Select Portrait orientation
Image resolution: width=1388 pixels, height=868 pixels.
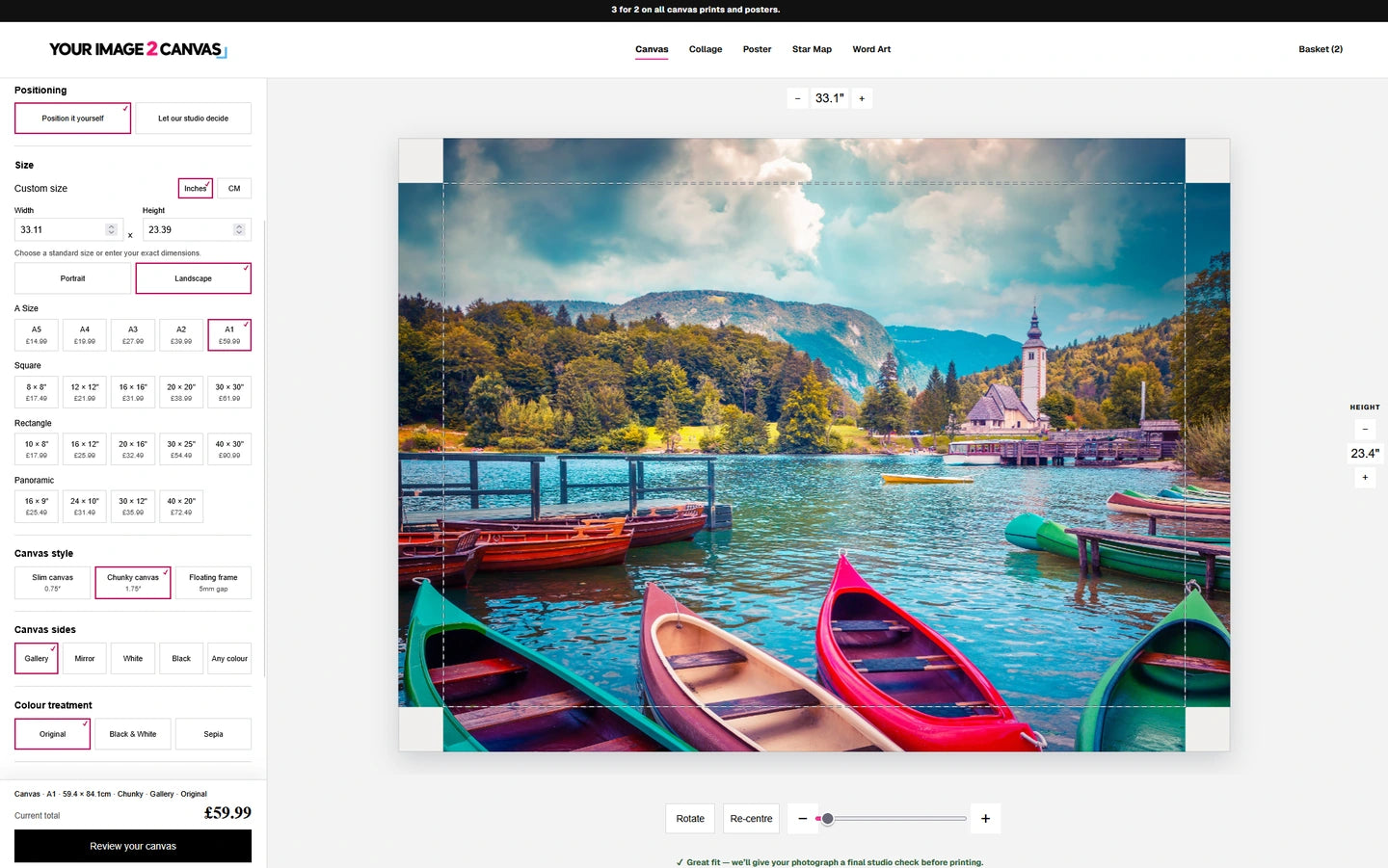pos(72,278)
